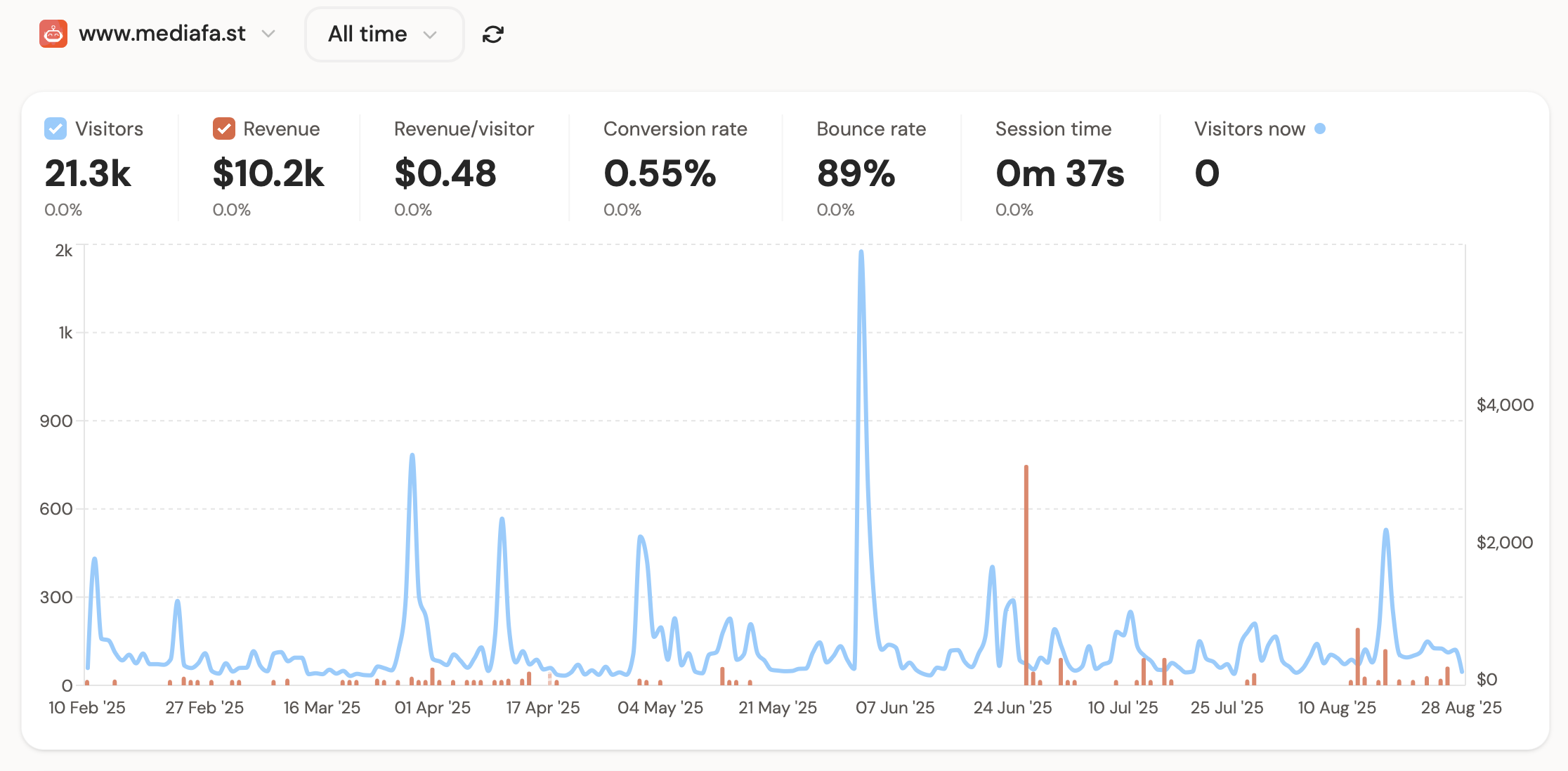The width and height of the screenshot is (1568, 771).
Task: Uncheck the Visitors checkbox
Action: pyautogui.click(x=55, y=128)
